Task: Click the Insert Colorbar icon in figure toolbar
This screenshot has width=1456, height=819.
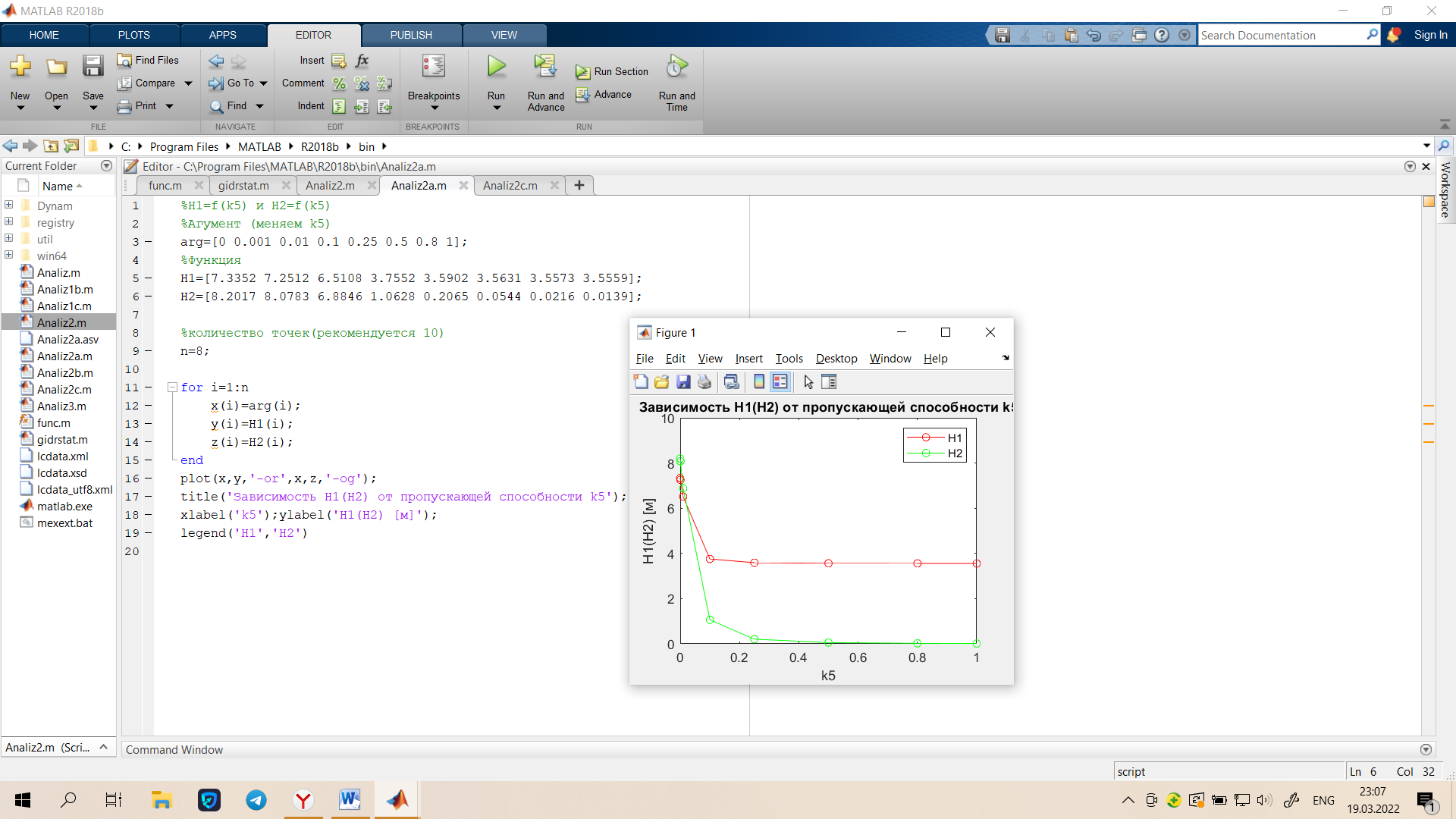Action: (x=759, y=382)
